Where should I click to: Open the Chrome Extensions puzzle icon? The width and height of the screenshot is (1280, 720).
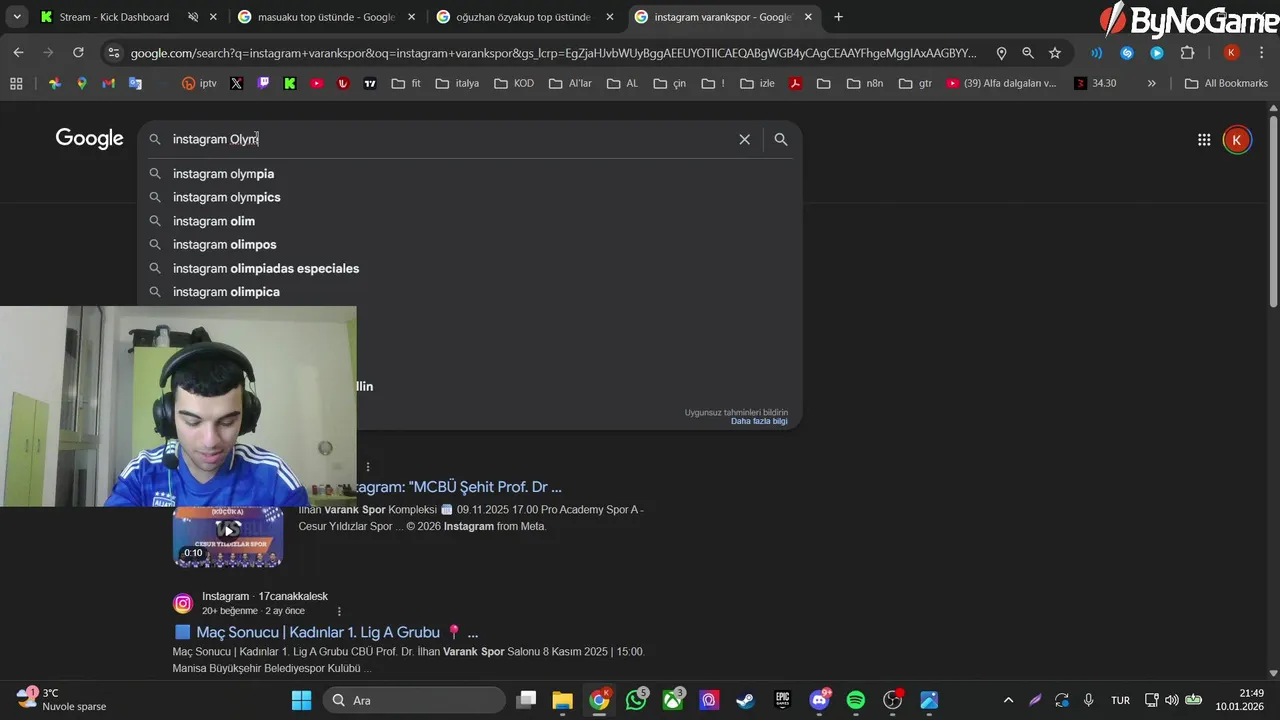pos(1187,53)
